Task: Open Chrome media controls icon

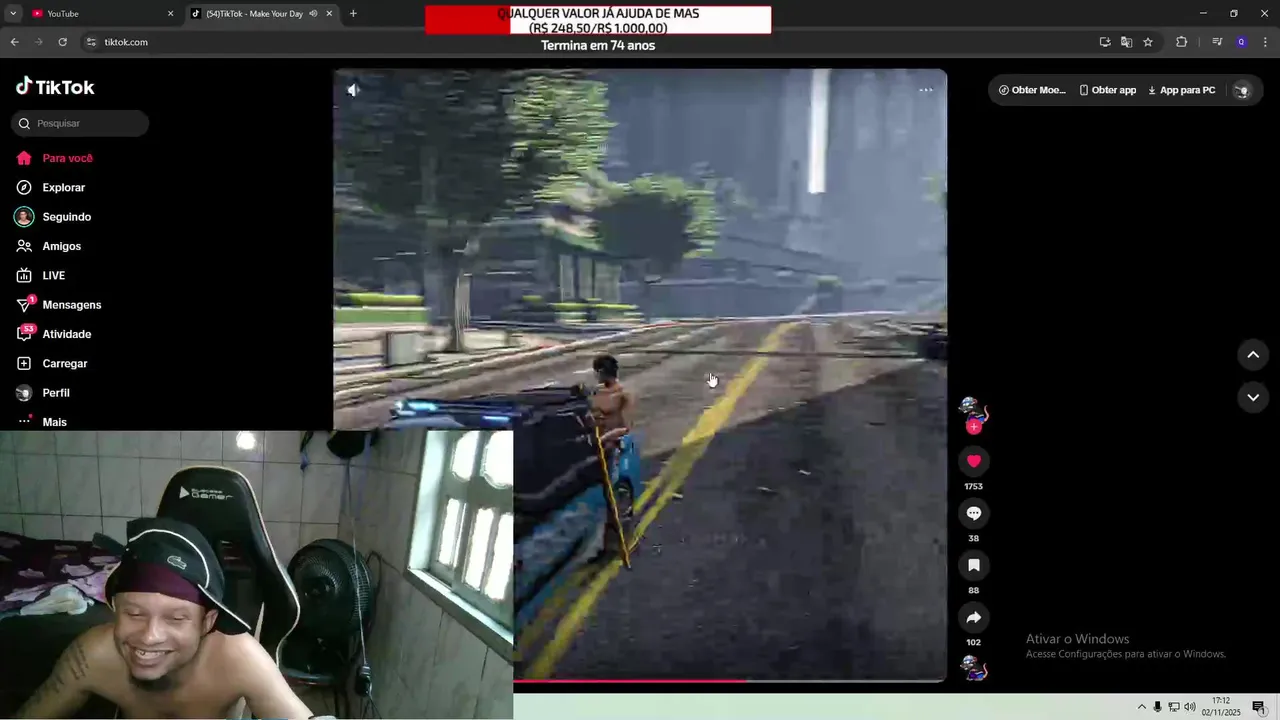Action: click(1217, 42)
